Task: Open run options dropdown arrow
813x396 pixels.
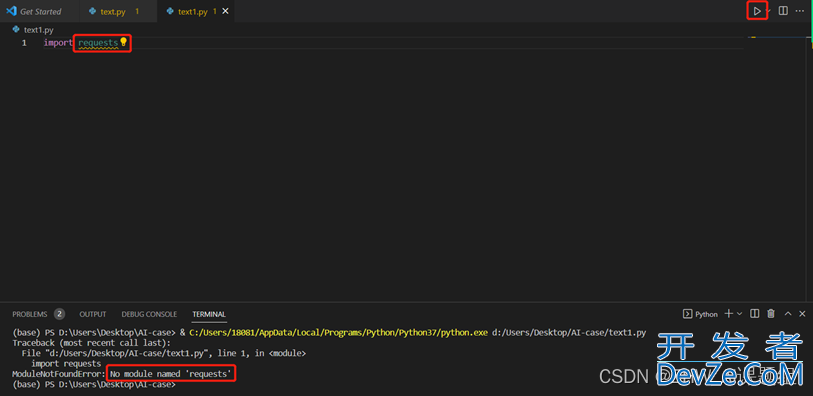Action: pyautogui.click(x=768, y=11)
